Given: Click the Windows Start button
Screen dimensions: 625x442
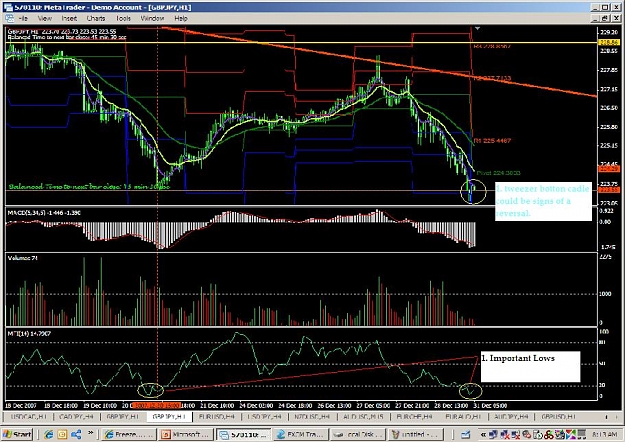Looking at the screenshot, I should 17,434.
